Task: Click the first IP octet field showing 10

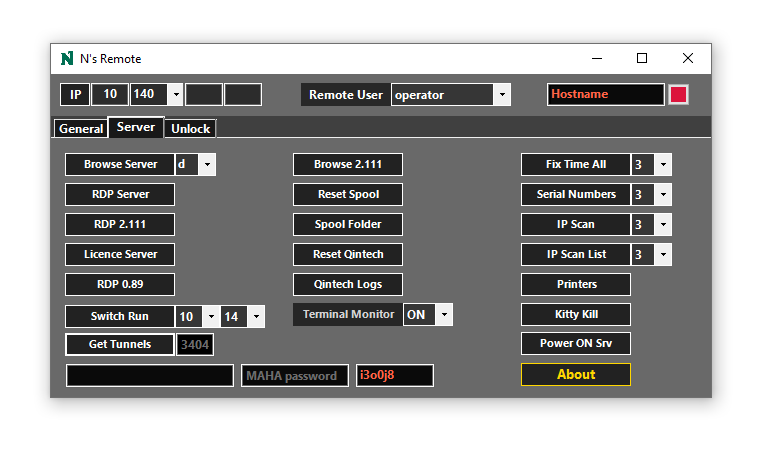Action: point(110,95)
